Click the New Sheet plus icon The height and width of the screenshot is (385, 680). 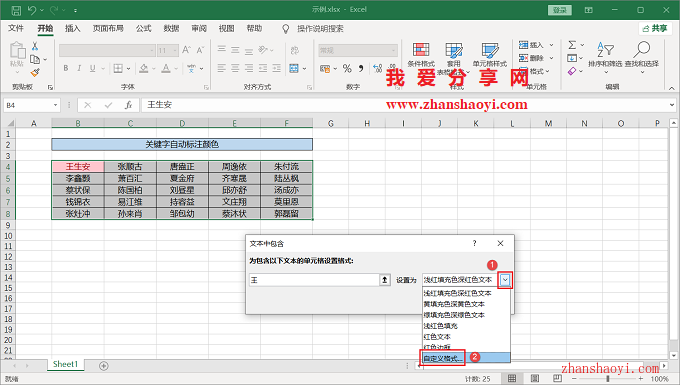103,366
